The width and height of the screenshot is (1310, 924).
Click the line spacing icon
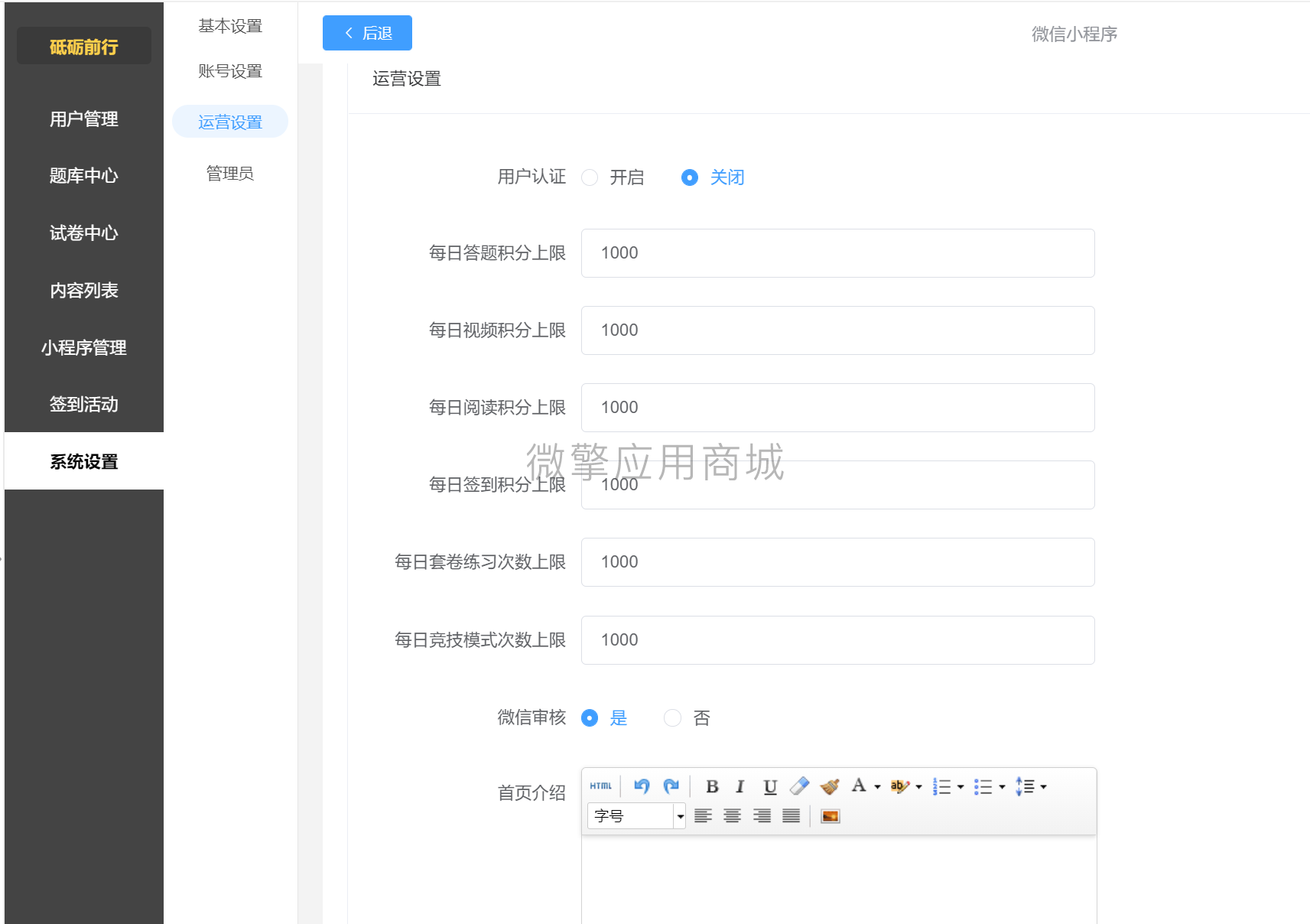pos(1025,786)
